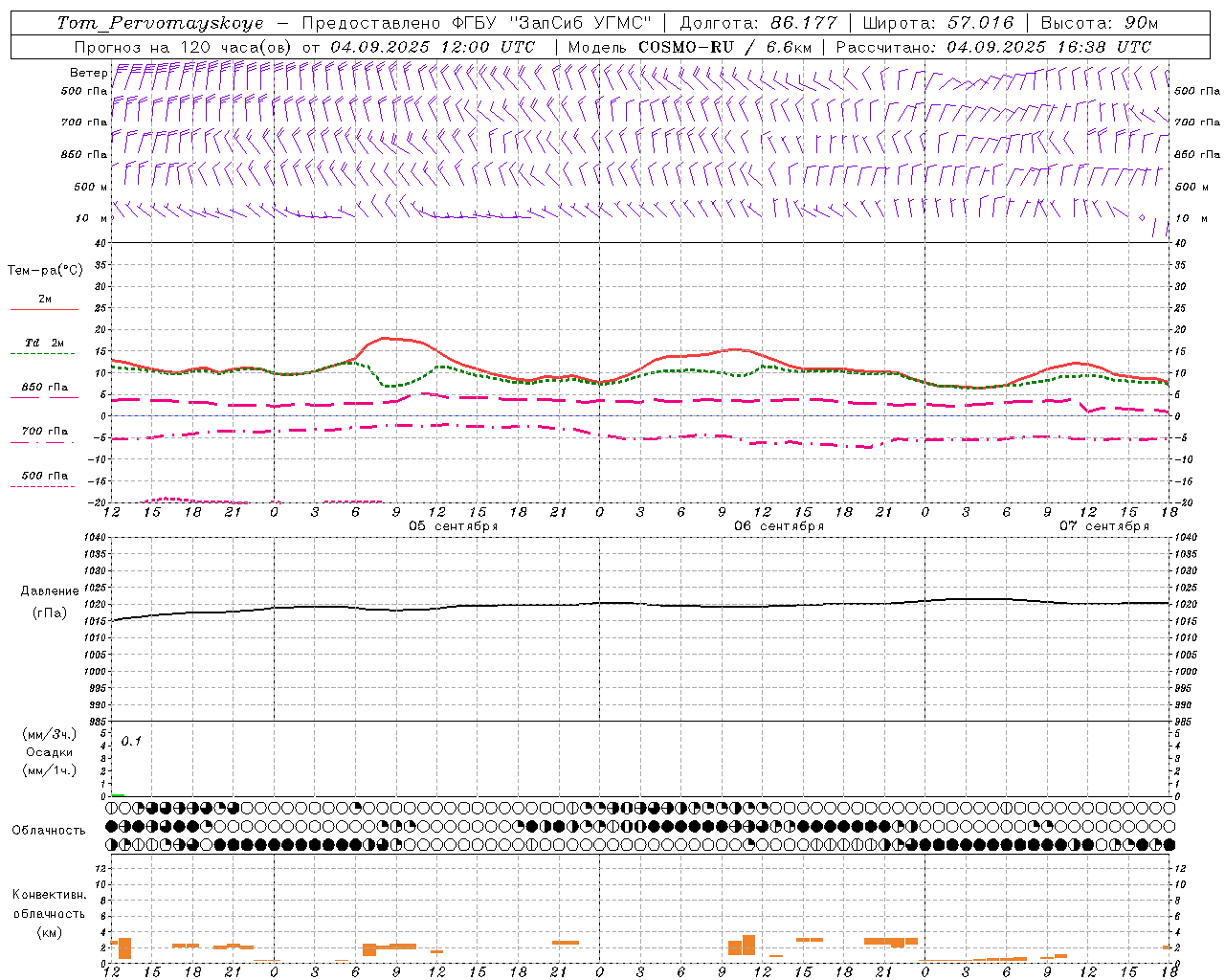
Task: Select the "Широта: 57.016" value
Action: (937, 23)
